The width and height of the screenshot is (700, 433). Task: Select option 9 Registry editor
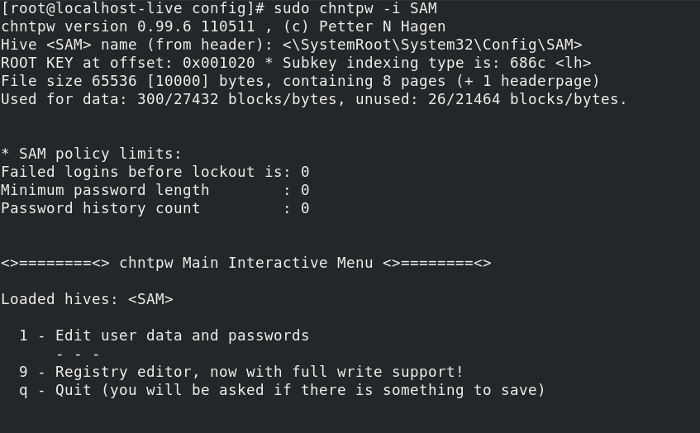coord(240,371)
